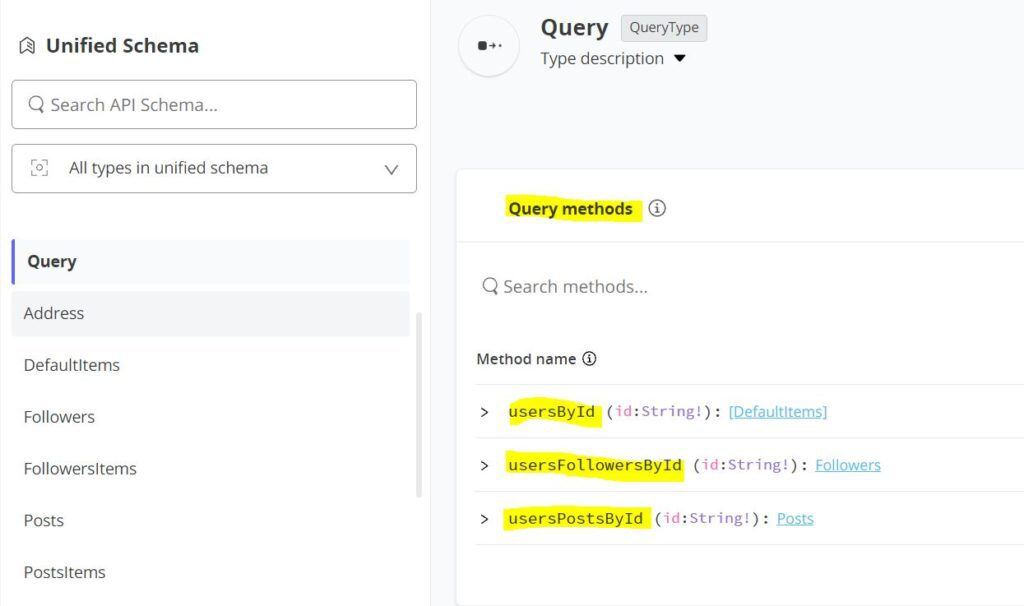Select Address in the schema sidebar
1024x606 pixels.
pos(53,313)
